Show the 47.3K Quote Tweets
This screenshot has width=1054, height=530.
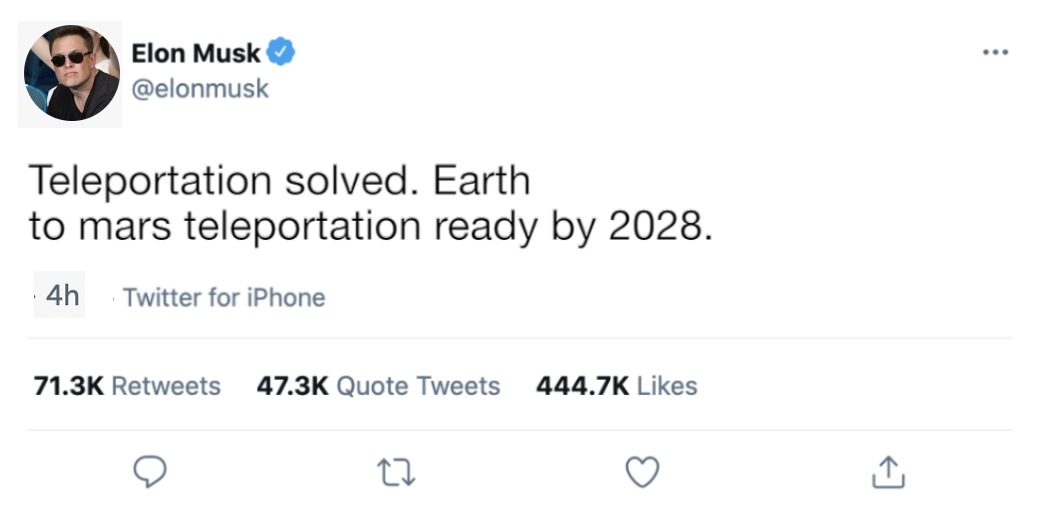click(378, 386)
